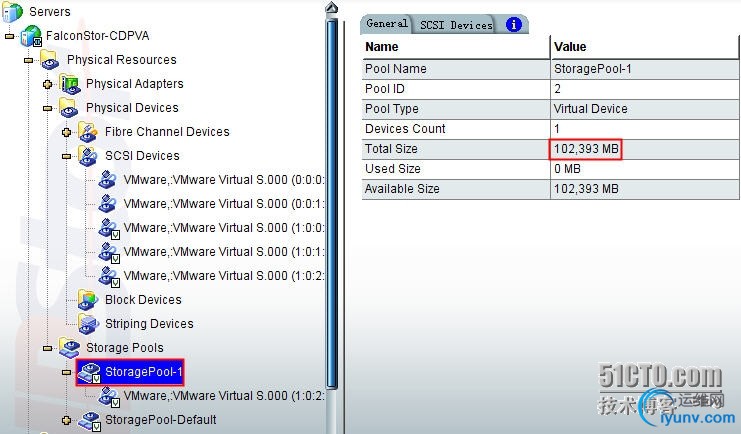Select the Physical Adapters label
This screenshot has width=741, height=434.
point(135,84)
